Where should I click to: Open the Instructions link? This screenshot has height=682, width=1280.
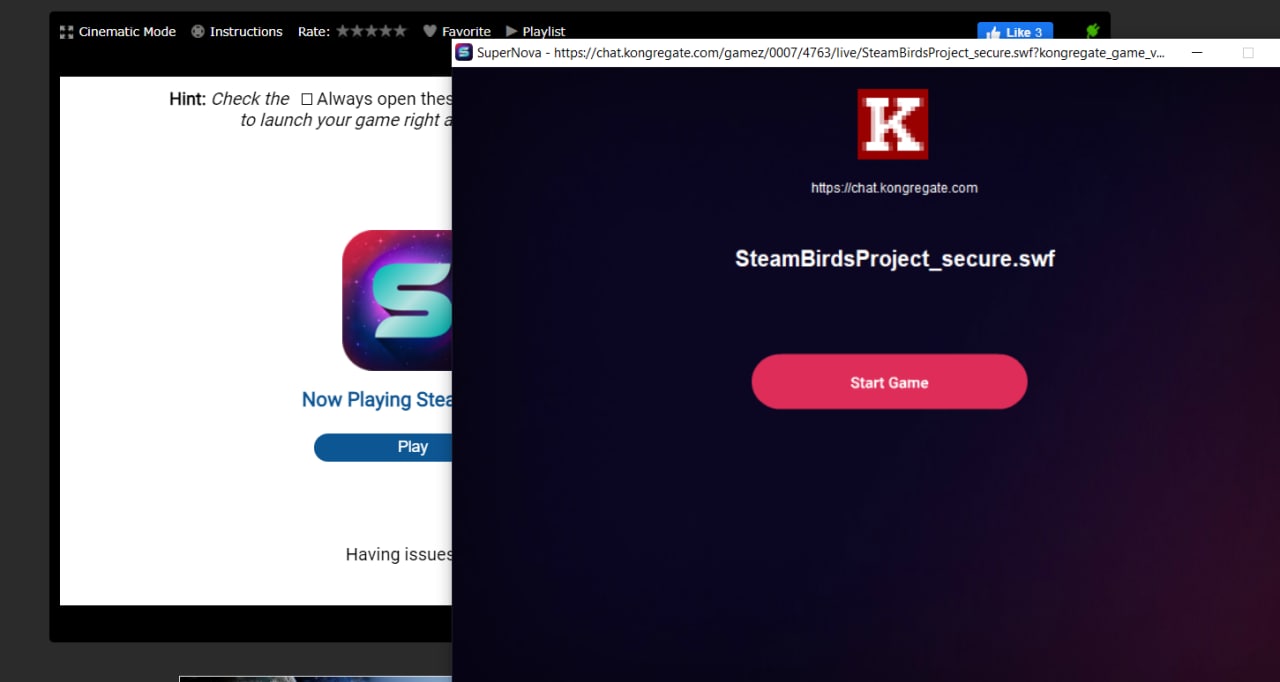click(x=246, y=32)
